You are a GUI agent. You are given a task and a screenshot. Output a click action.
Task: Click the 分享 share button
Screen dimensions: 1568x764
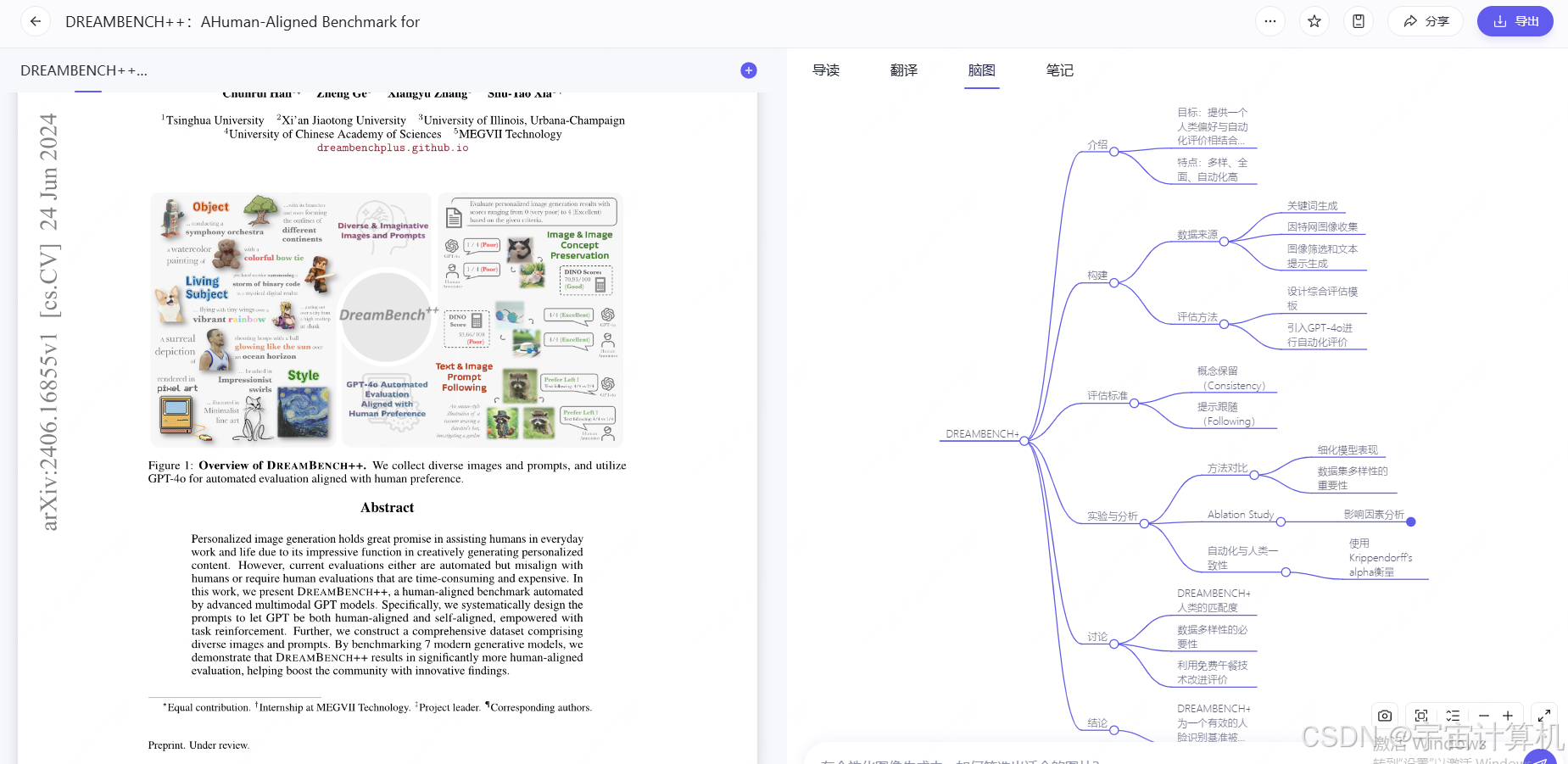coord(1426,21)
